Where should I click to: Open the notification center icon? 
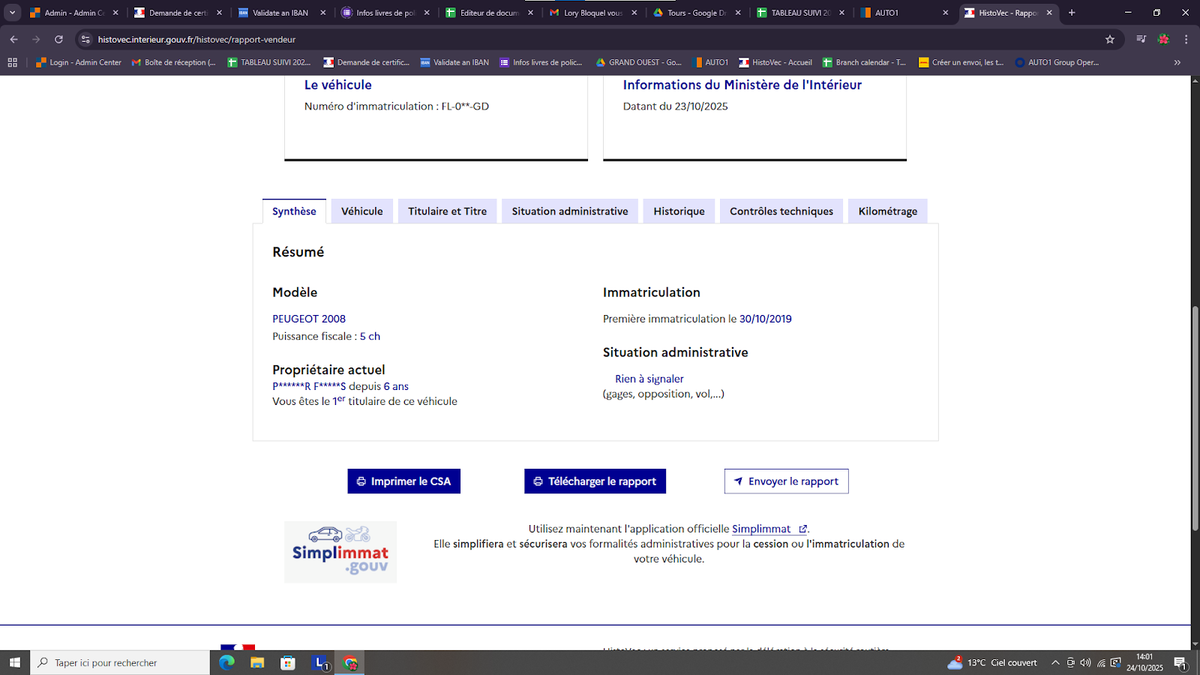(1180, 662)
